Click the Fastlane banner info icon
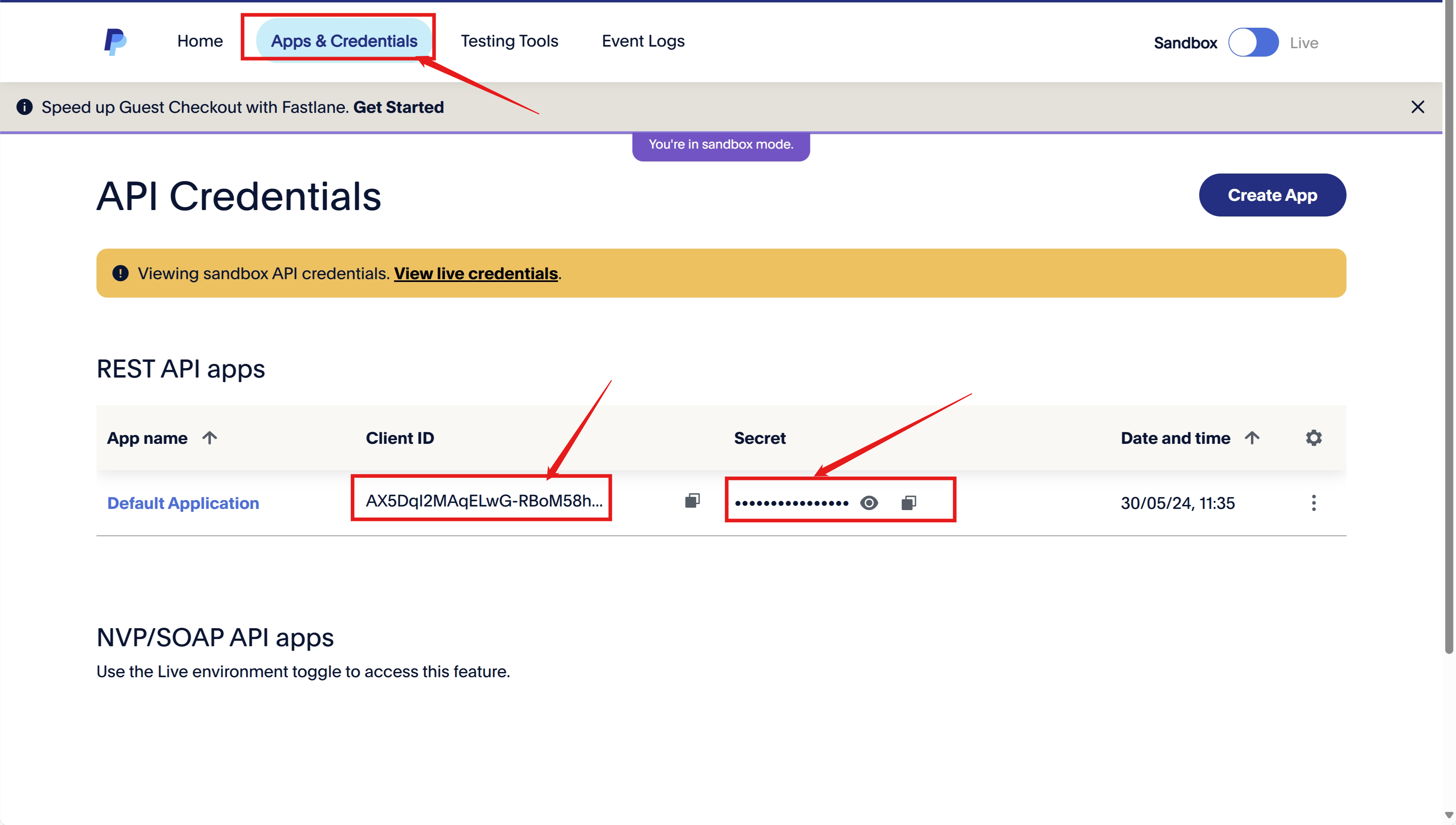This screenshot has height=825, width=1456. (24, 107)
